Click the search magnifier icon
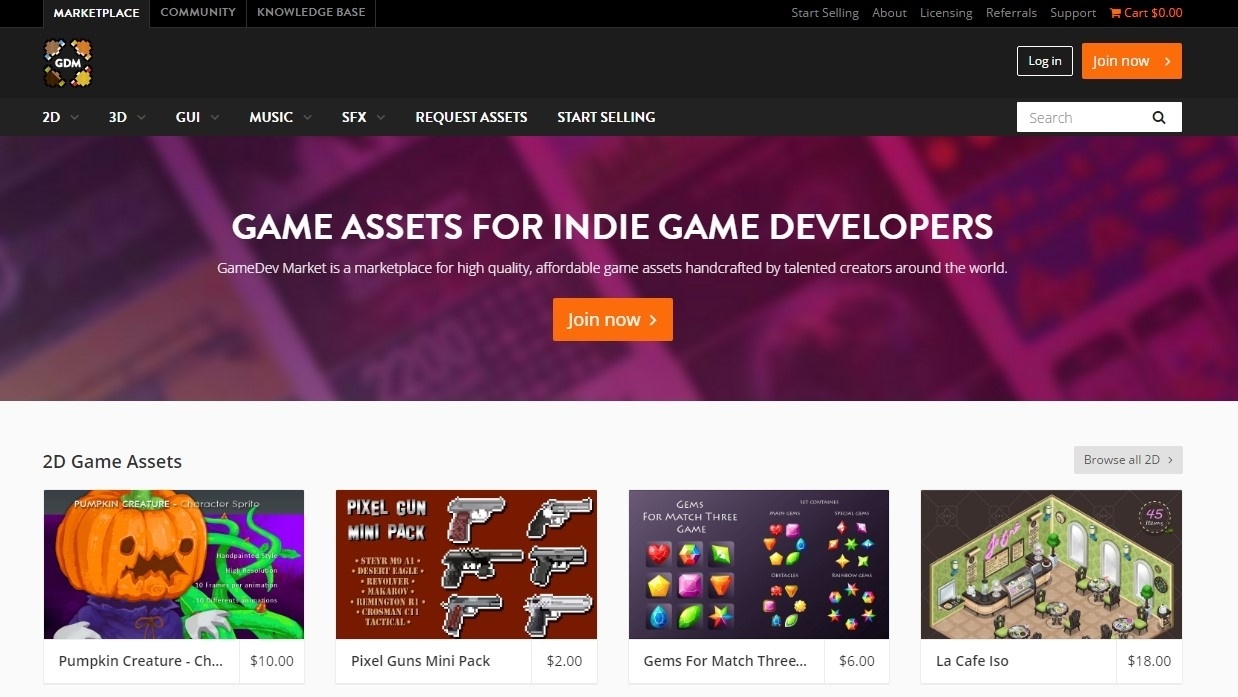1238x697 pixels. tap(1158, 117)
